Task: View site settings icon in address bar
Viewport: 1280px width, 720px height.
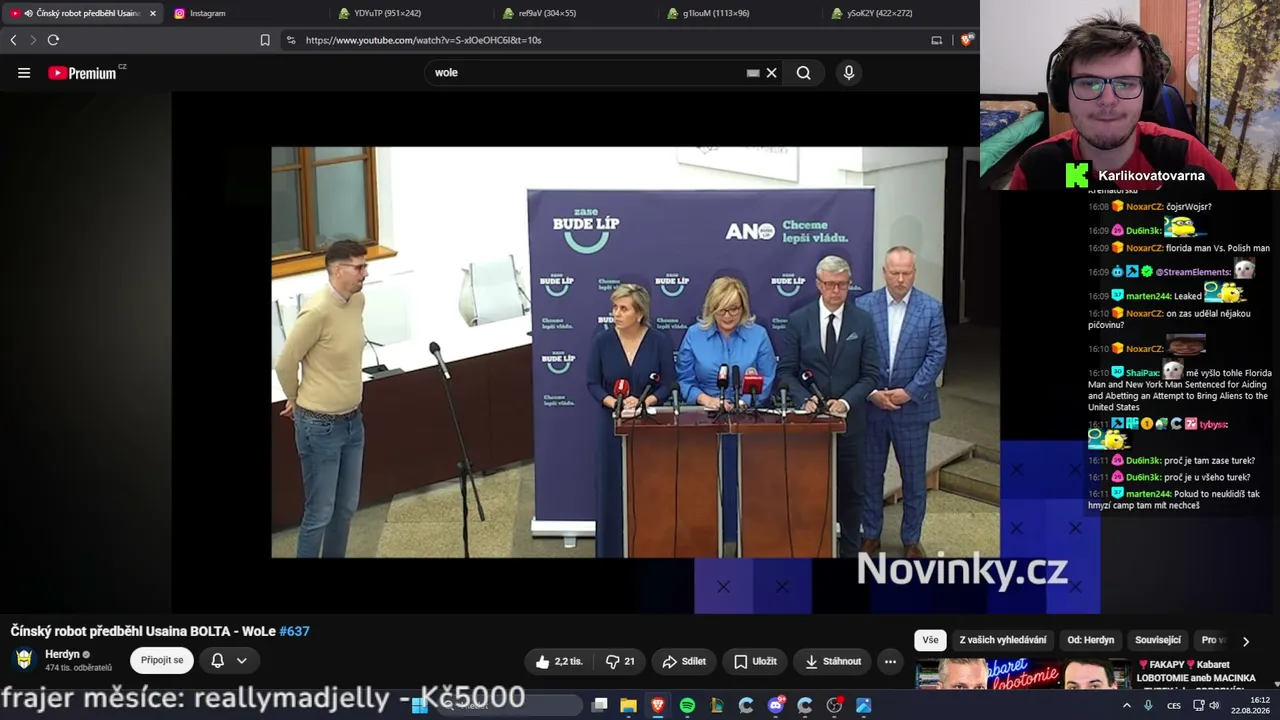Action: tap(291, 40)
